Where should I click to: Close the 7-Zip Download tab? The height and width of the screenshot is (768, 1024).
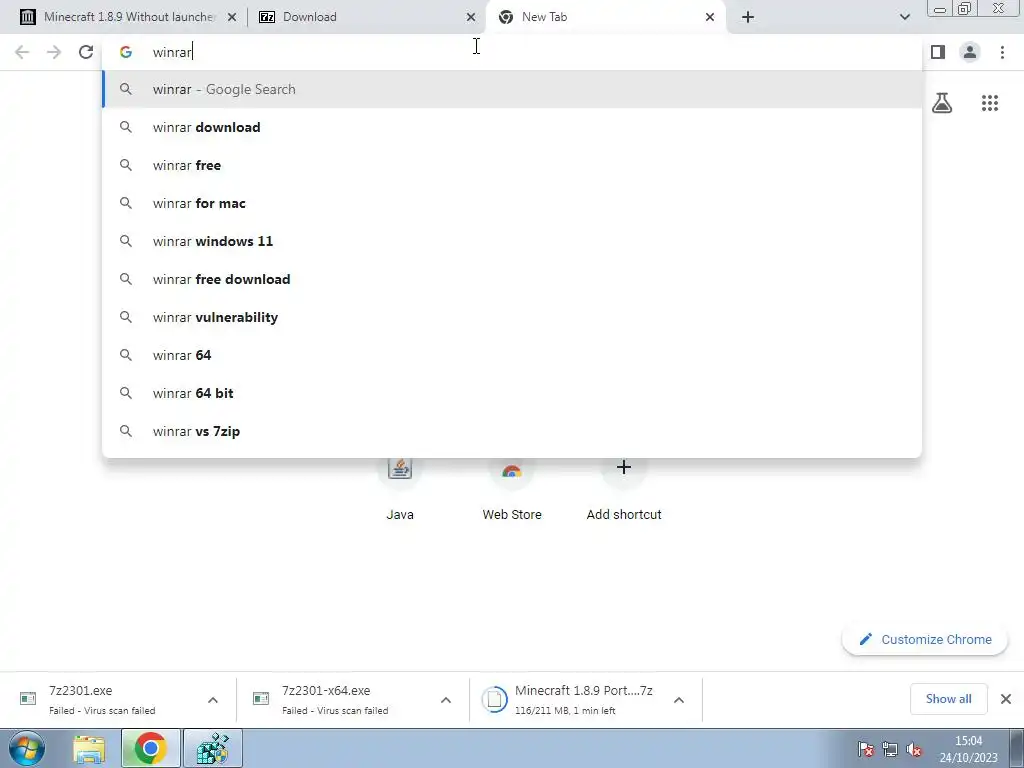471,18
